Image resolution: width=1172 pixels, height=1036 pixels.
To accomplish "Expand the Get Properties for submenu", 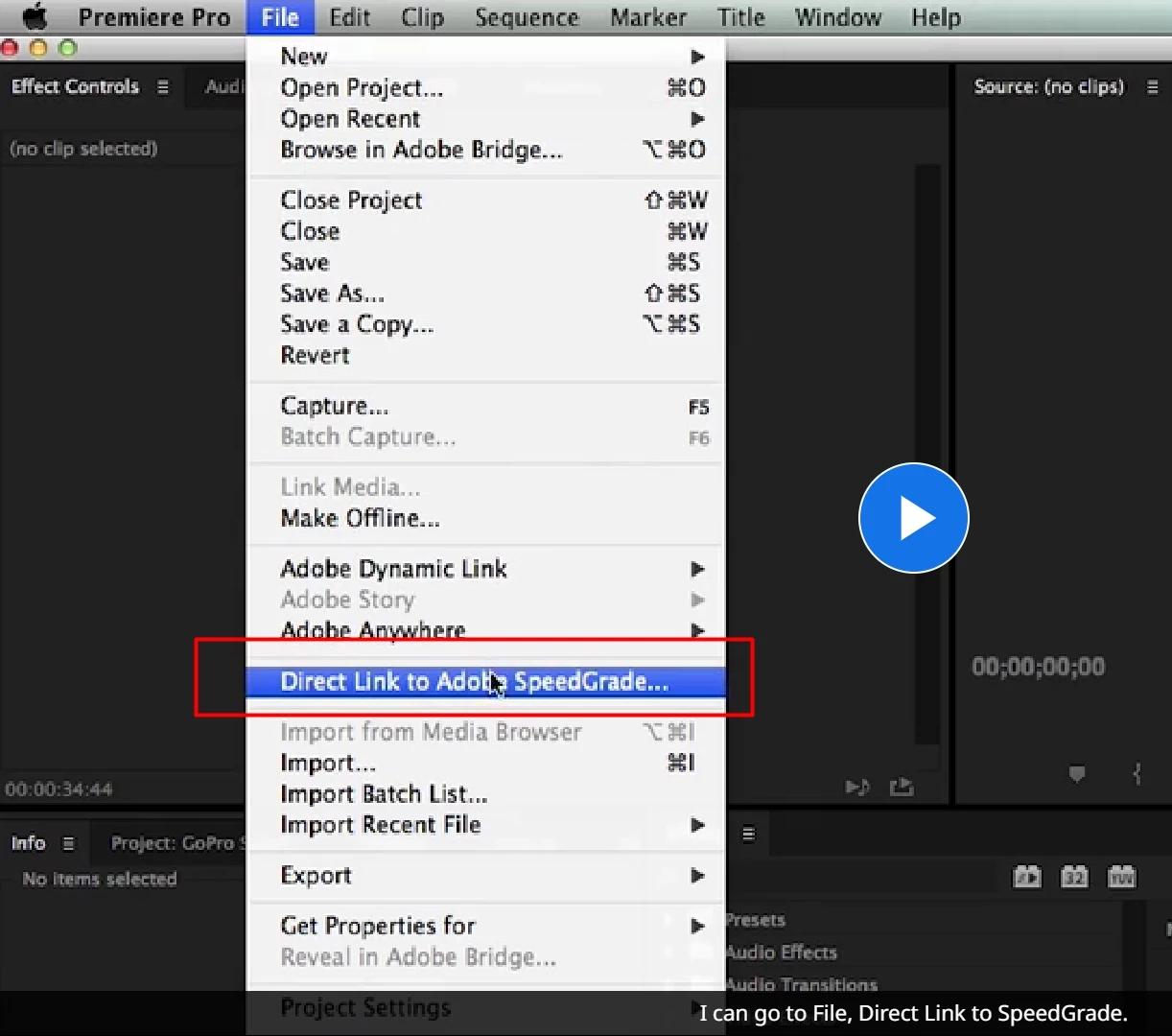I will [x=486, y=926].
